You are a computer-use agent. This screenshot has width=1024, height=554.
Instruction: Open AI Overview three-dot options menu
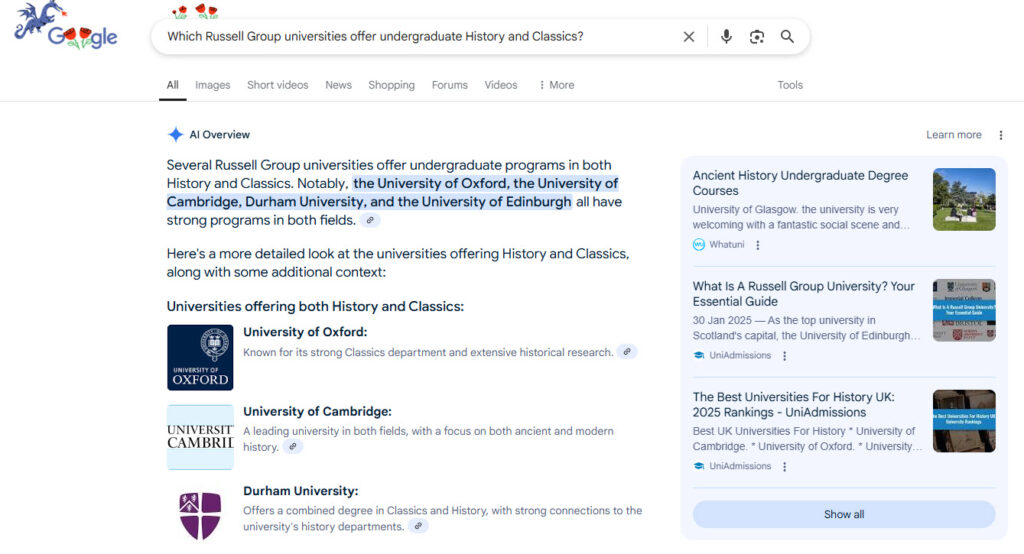(1000, 135)
